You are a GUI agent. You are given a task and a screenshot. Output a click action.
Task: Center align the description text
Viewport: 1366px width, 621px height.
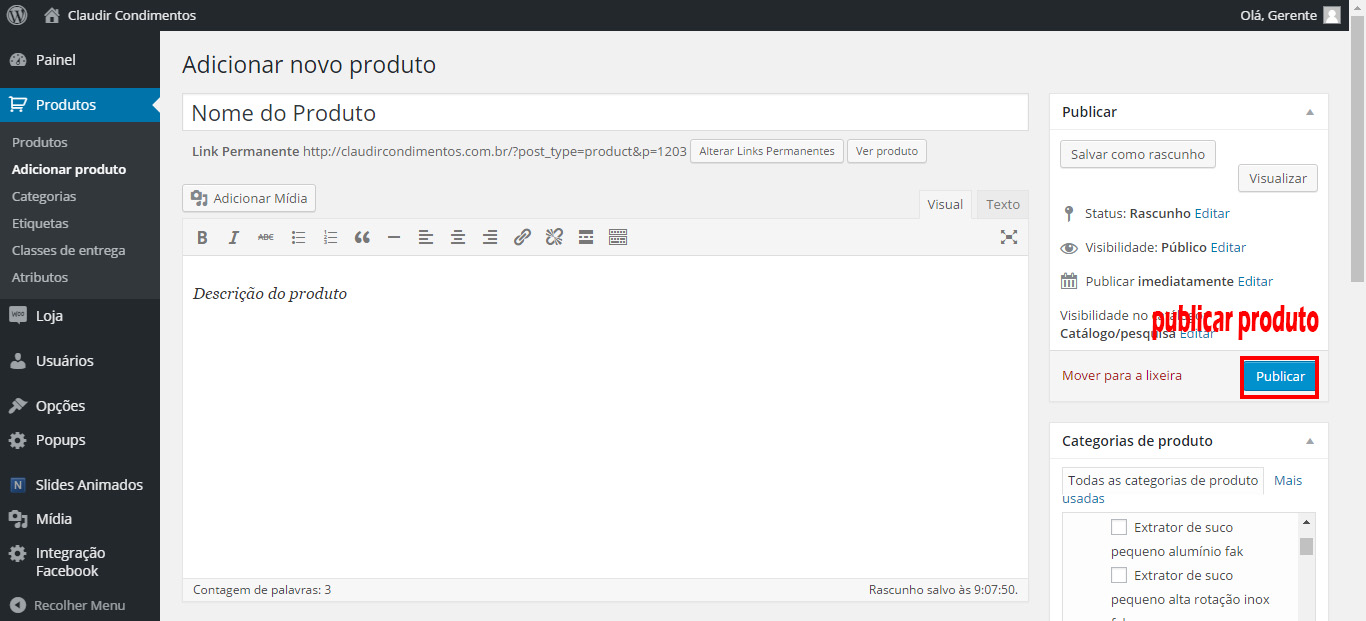(x=458, y=238)
